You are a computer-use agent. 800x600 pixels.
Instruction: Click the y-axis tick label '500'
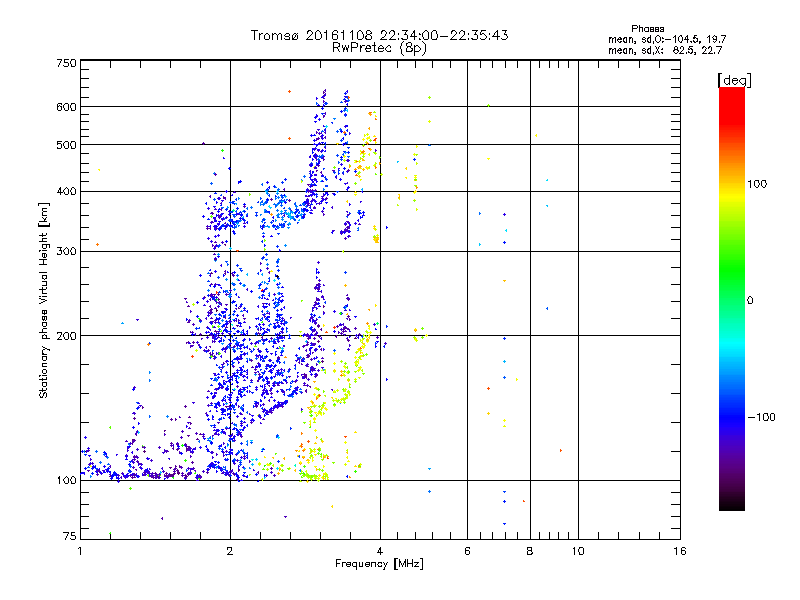[66, 145]
